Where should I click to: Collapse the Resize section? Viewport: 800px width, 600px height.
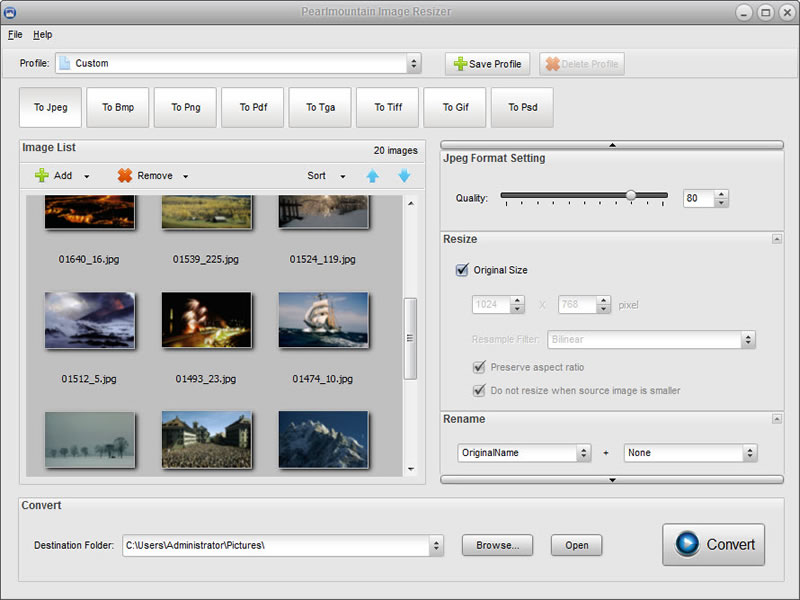tap(777, 239)
